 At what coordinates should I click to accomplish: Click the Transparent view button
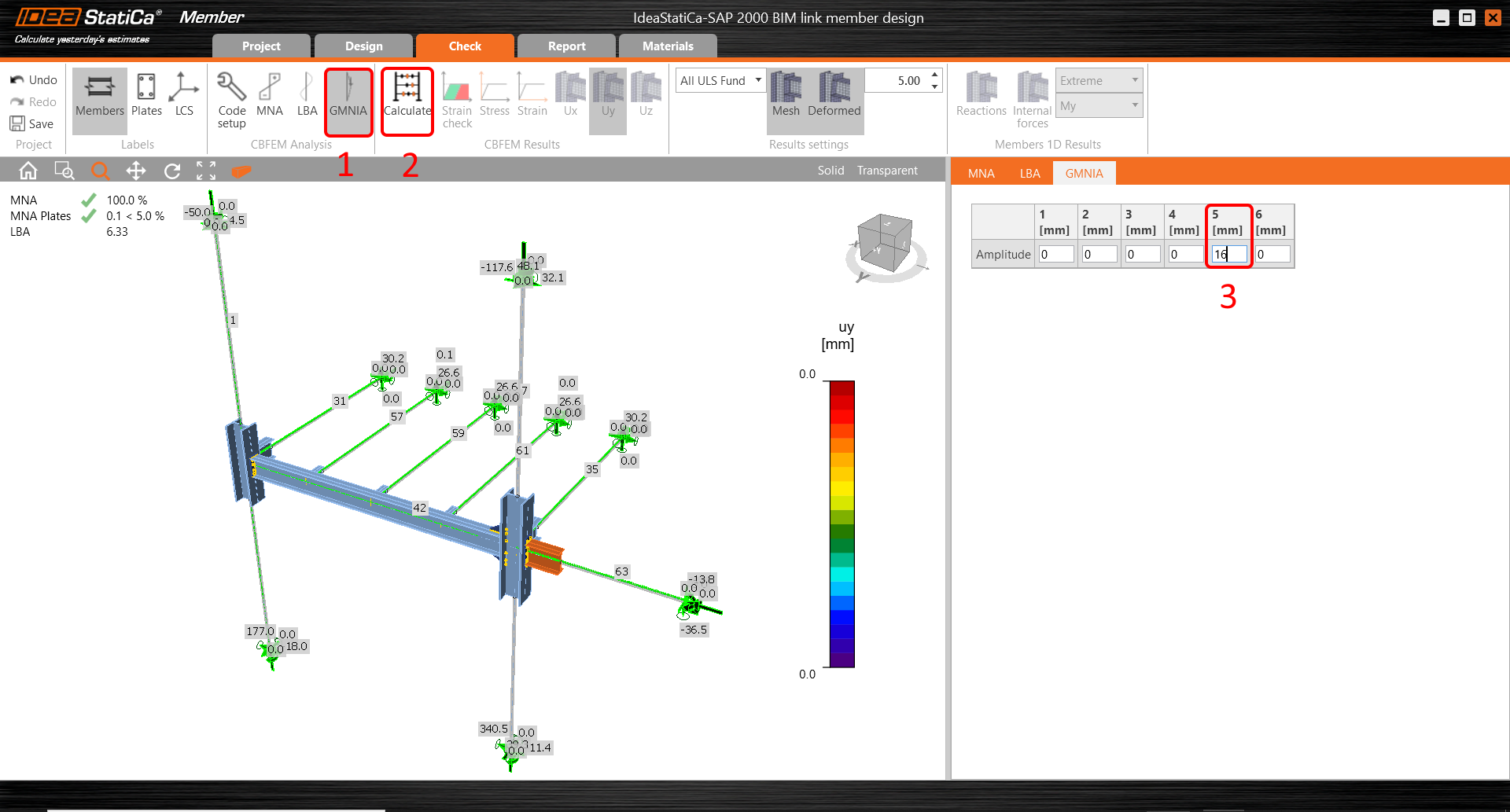click(887, 171)
